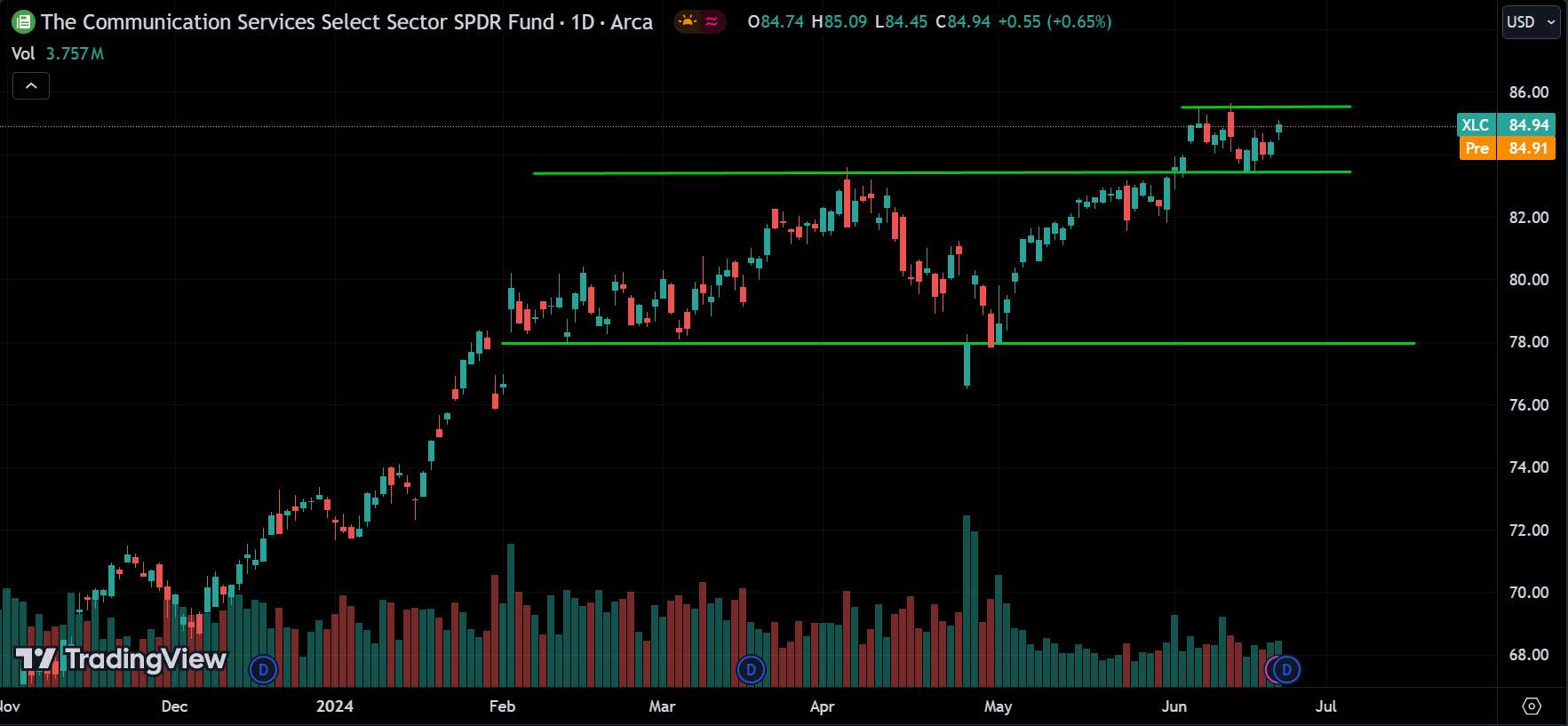The image size is (1568, 726).
Task: Collapse the indicator legend chevron
Action: (31, 86)
